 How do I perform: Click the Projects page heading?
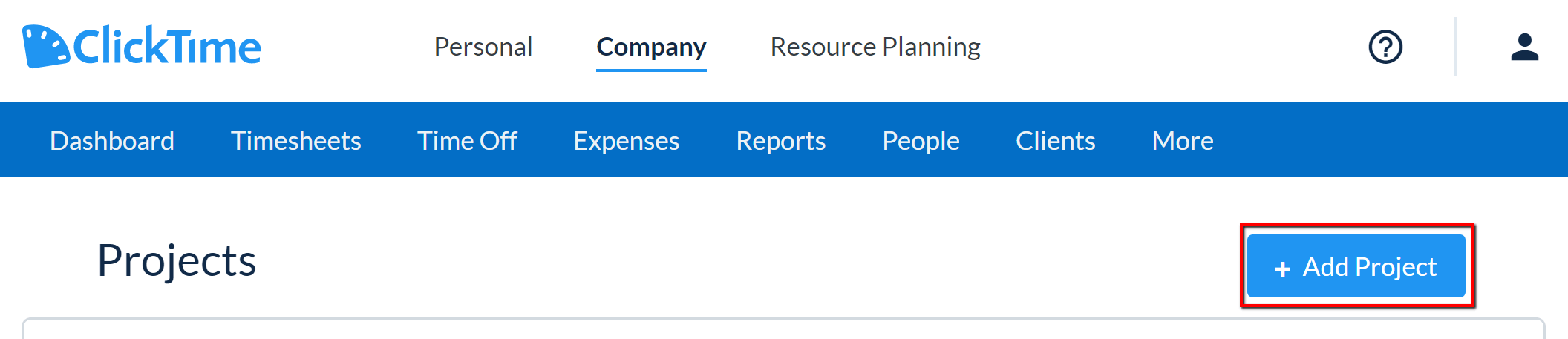click(x=177, y=261)
